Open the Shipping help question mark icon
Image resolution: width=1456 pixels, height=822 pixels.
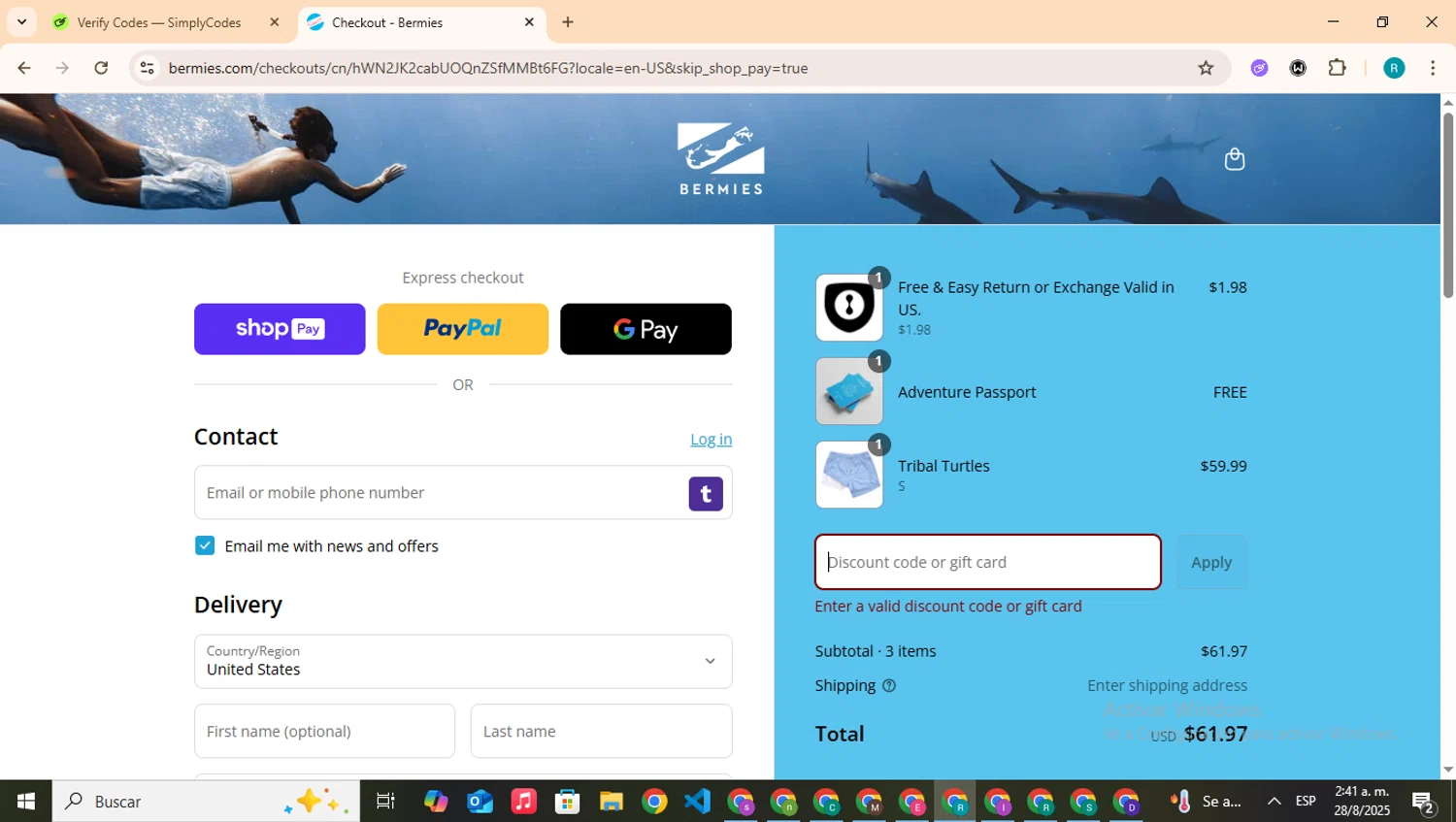[889, 685]
